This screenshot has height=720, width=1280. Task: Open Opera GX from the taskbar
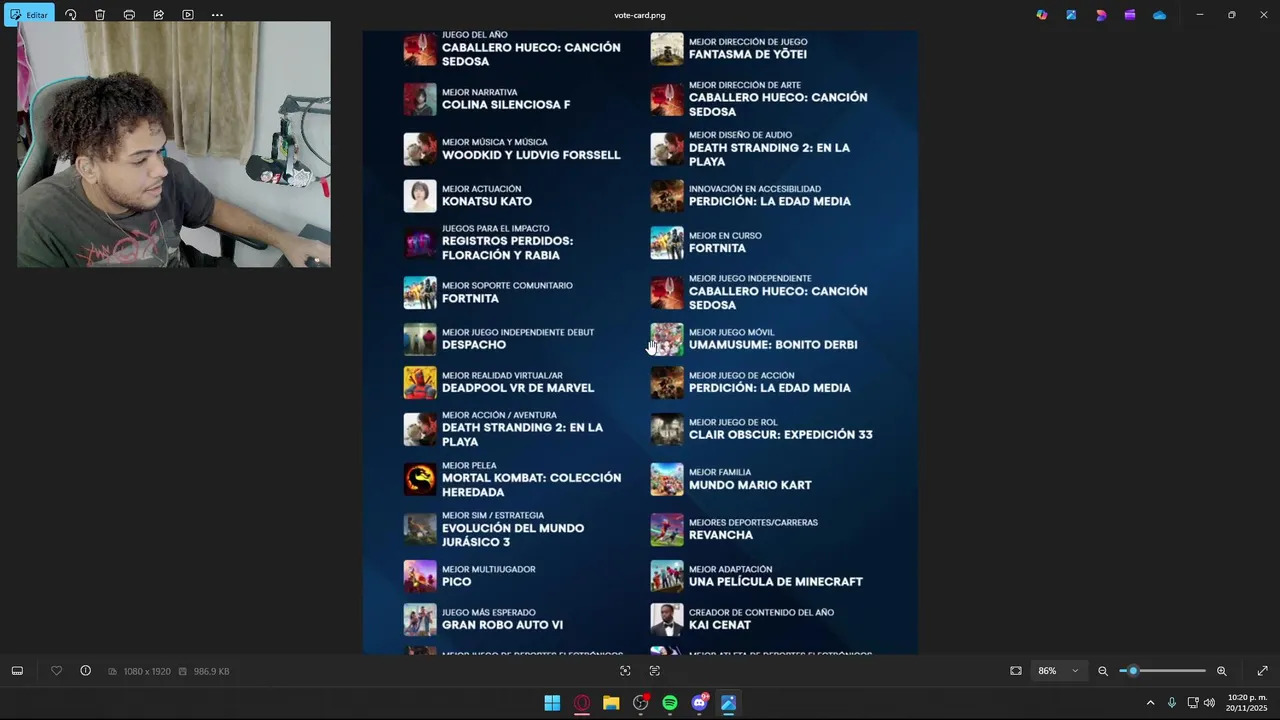(x=582, y=703)
